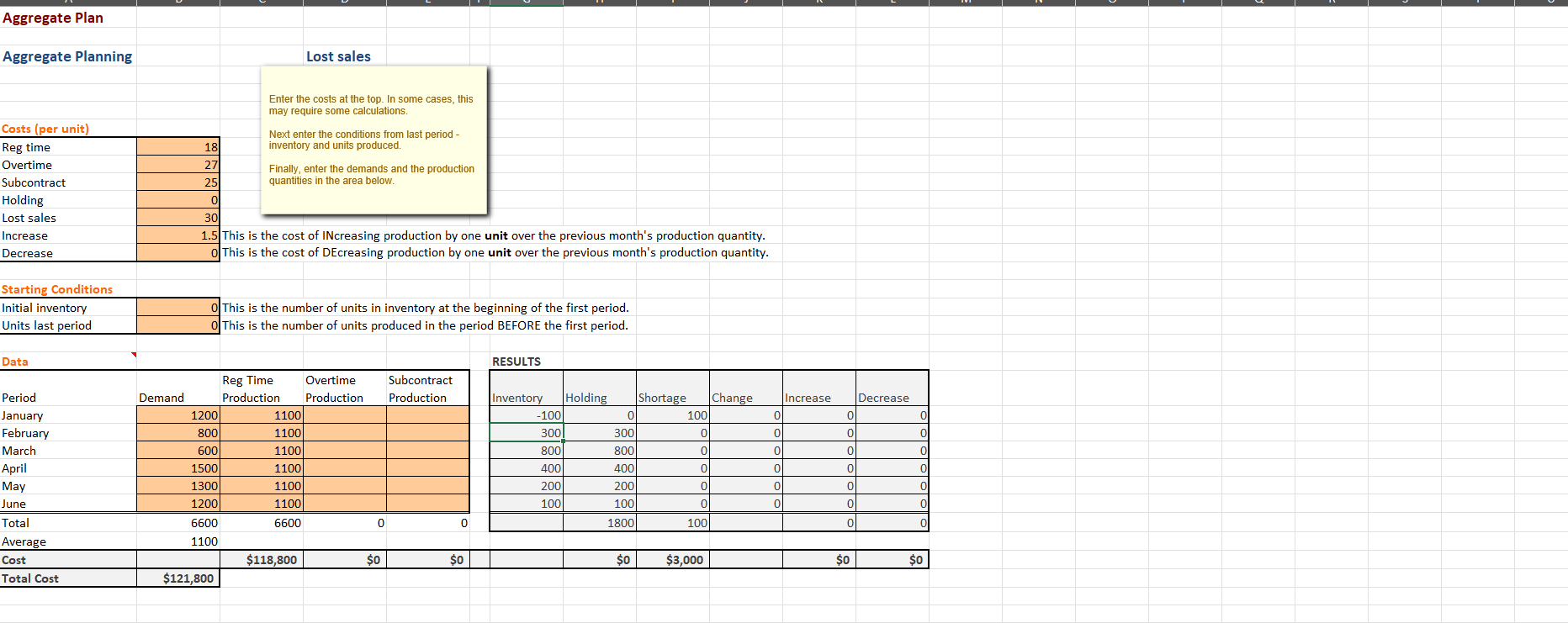Click the selected February inventory cell 300
The width and height of the screenshot is (1568, 623).
[527, 433]
